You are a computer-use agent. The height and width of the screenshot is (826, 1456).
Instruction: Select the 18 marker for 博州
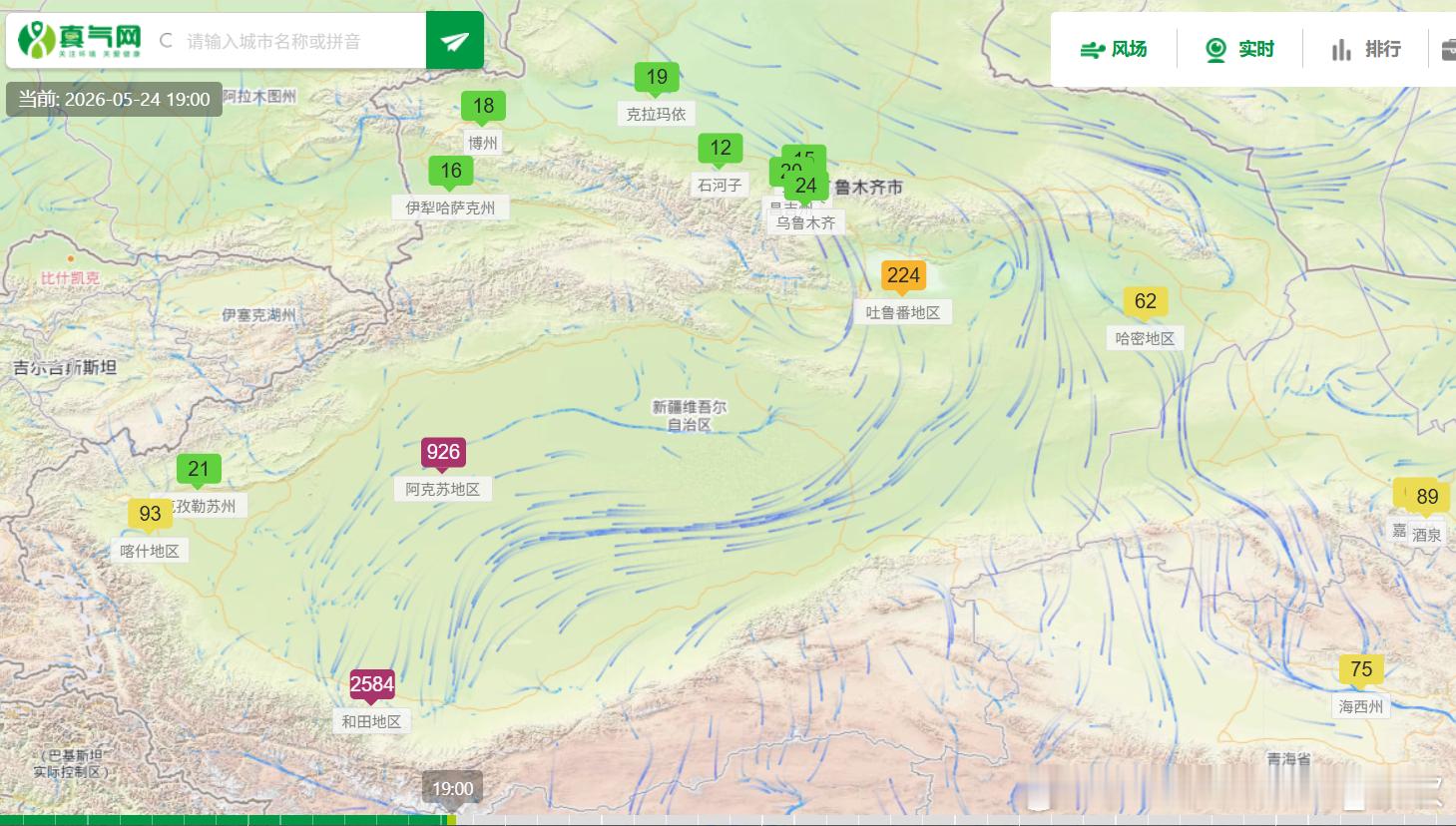(x=483, y=106)
